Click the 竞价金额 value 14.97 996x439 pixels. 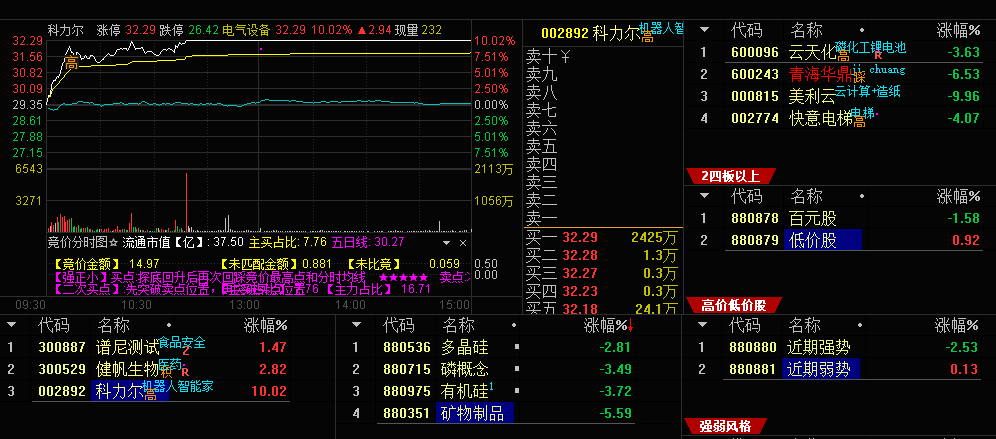coord(144,263)
